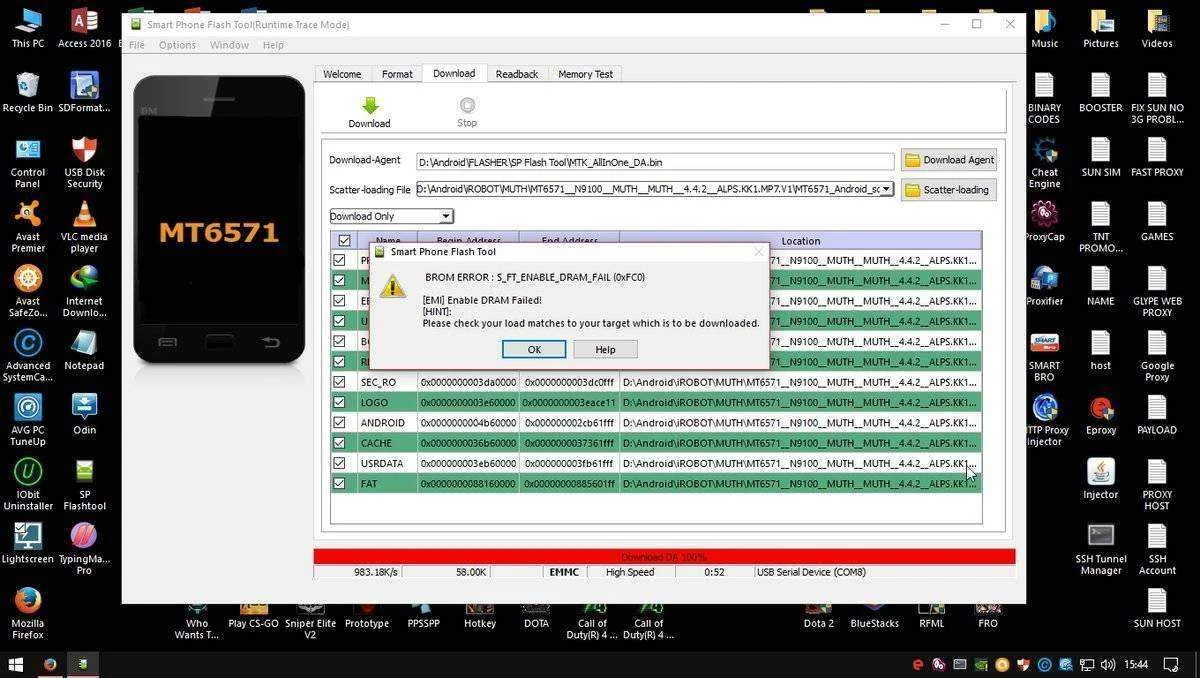The image size is (1200, 678).
Task: Click OK in the BROM error dialog
Action: (534, 349)
